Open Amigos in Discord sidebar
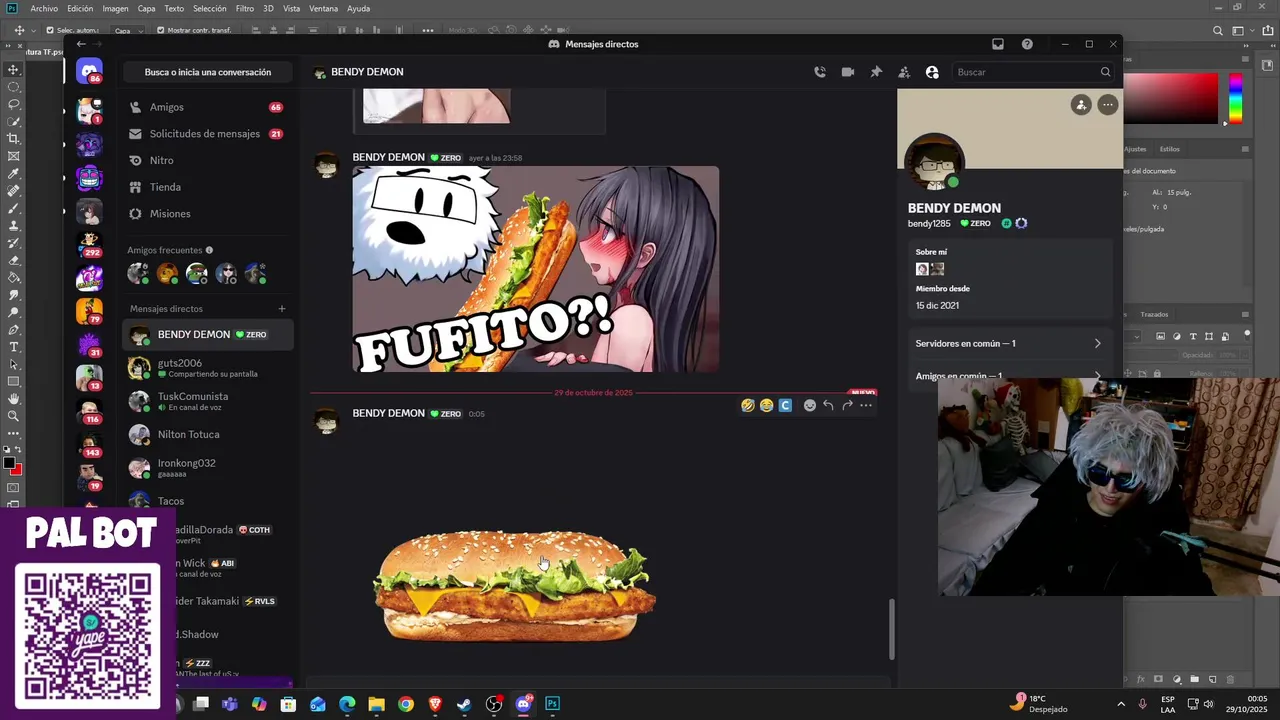The height and width of the screenshot is (720, 1280). click(x=208, y=107)
